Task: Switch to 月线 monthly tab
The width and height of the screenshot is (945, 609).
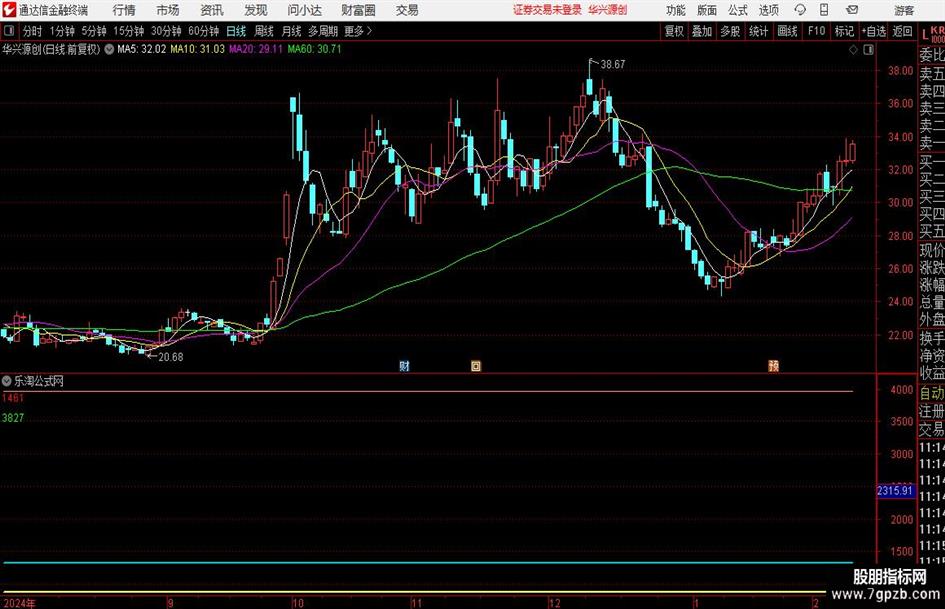Action: click(x=291, y=31)
